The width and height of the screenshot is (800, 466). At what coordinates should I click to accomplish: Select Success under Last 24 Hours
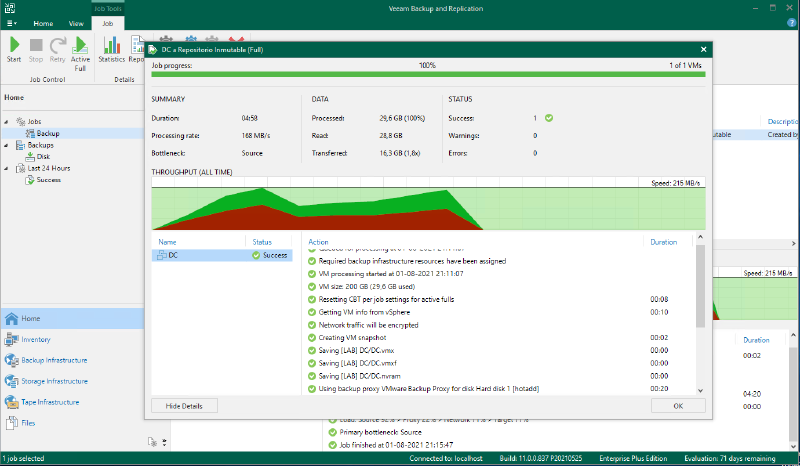[48, 180]
